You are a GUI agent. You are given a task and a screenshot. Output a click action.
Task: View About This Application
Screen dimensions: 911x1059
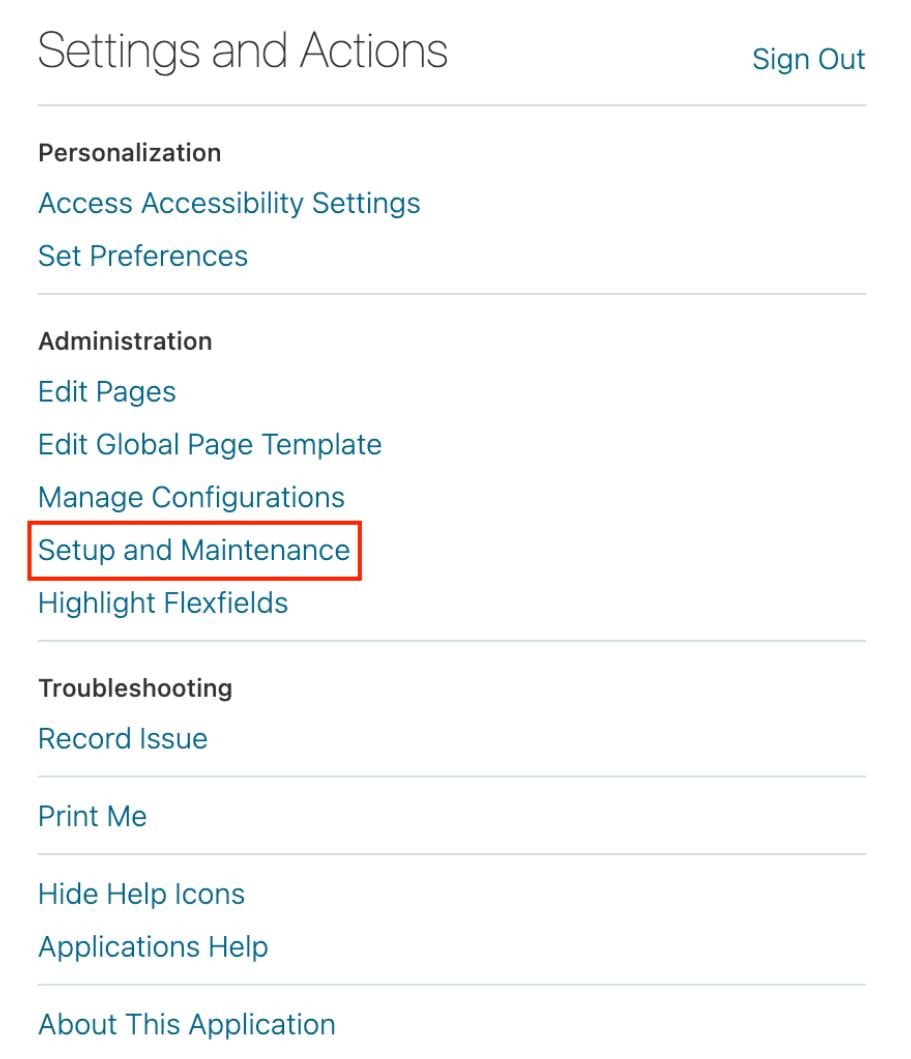point(187,1024)
